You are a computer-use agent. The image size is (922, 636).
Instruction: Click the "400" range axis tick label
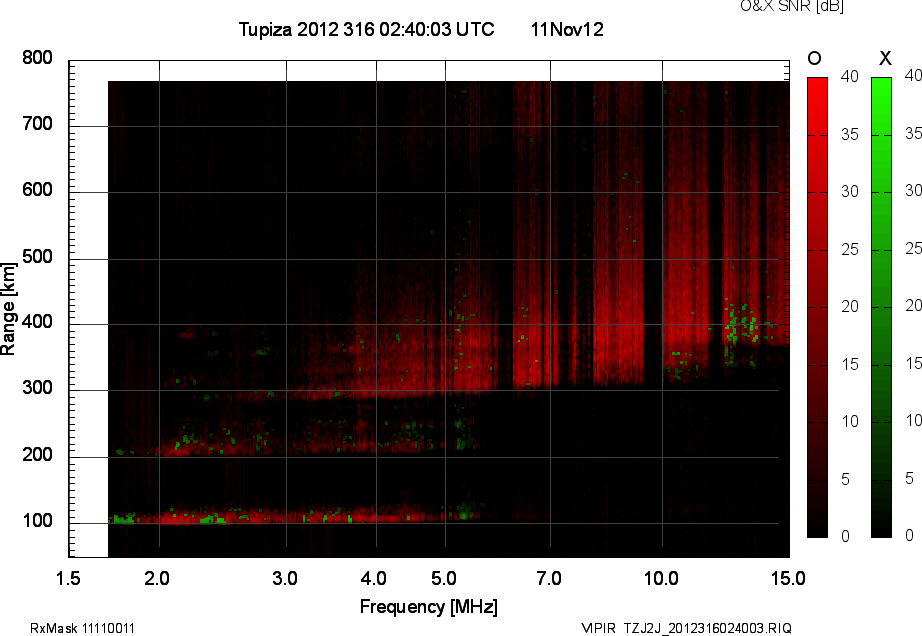[37, 322]
